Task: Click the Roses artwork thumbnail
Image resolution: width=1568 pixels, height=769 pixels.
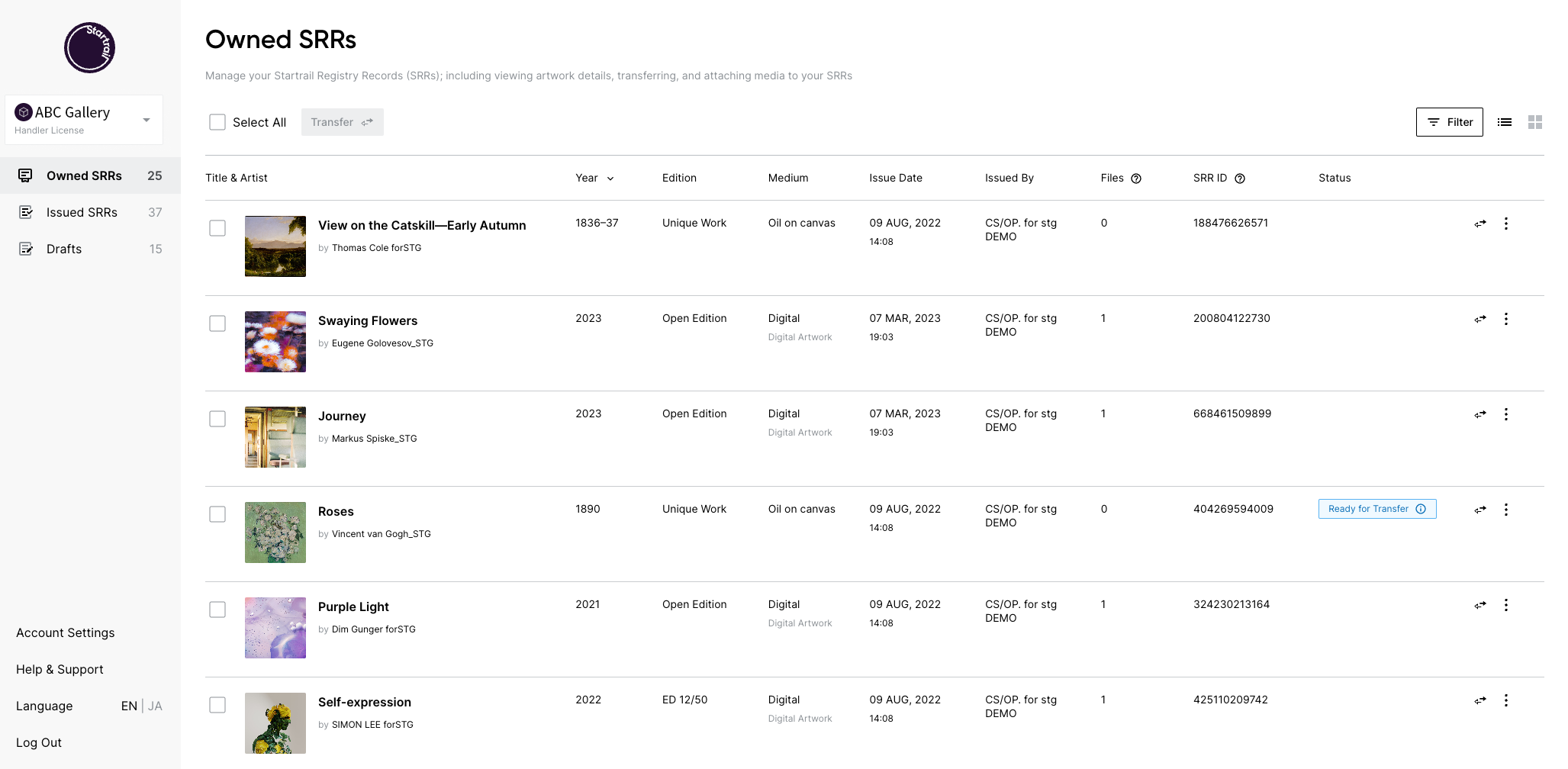Action: 275,533
